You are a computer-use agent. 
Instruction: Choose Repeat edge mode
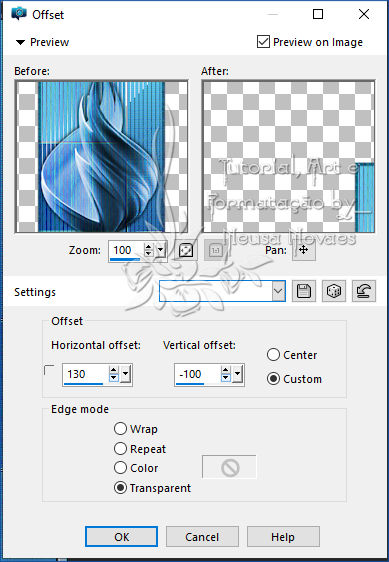point(120,448)
